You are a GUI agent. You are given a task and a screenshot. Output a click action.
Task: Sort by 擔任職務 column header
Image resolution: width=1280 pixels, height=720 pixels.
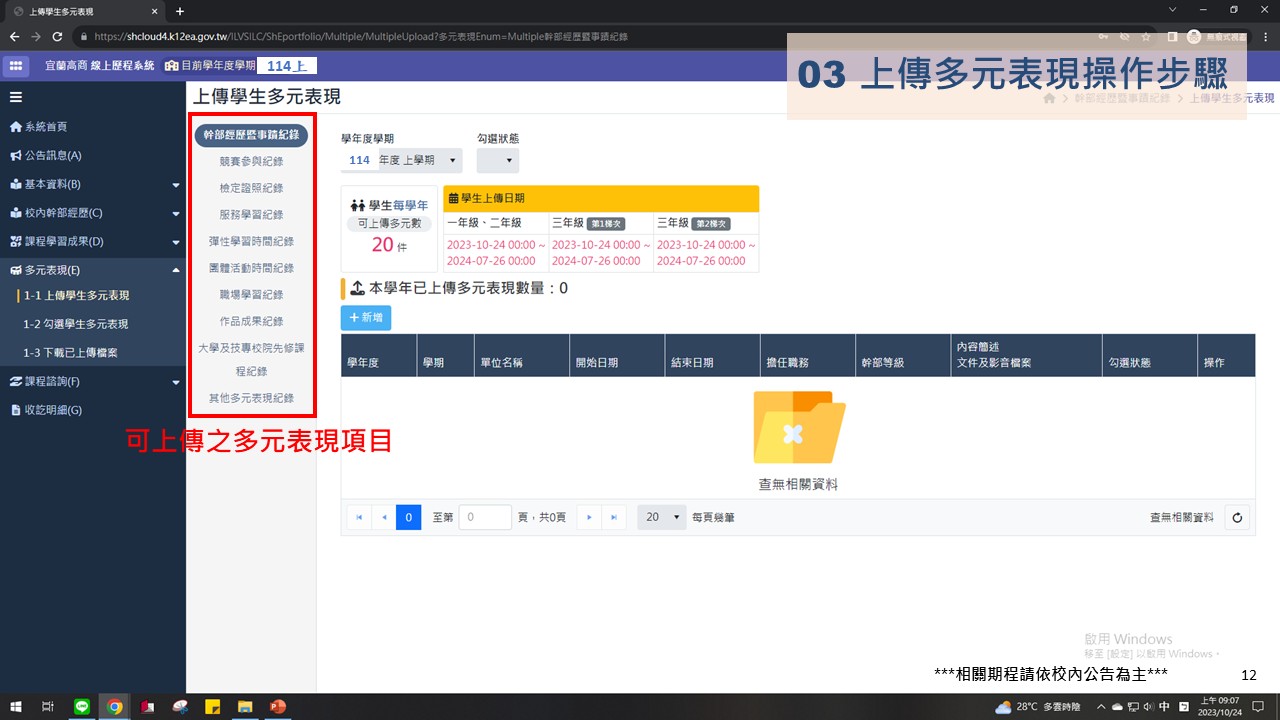tap(807, 355)
